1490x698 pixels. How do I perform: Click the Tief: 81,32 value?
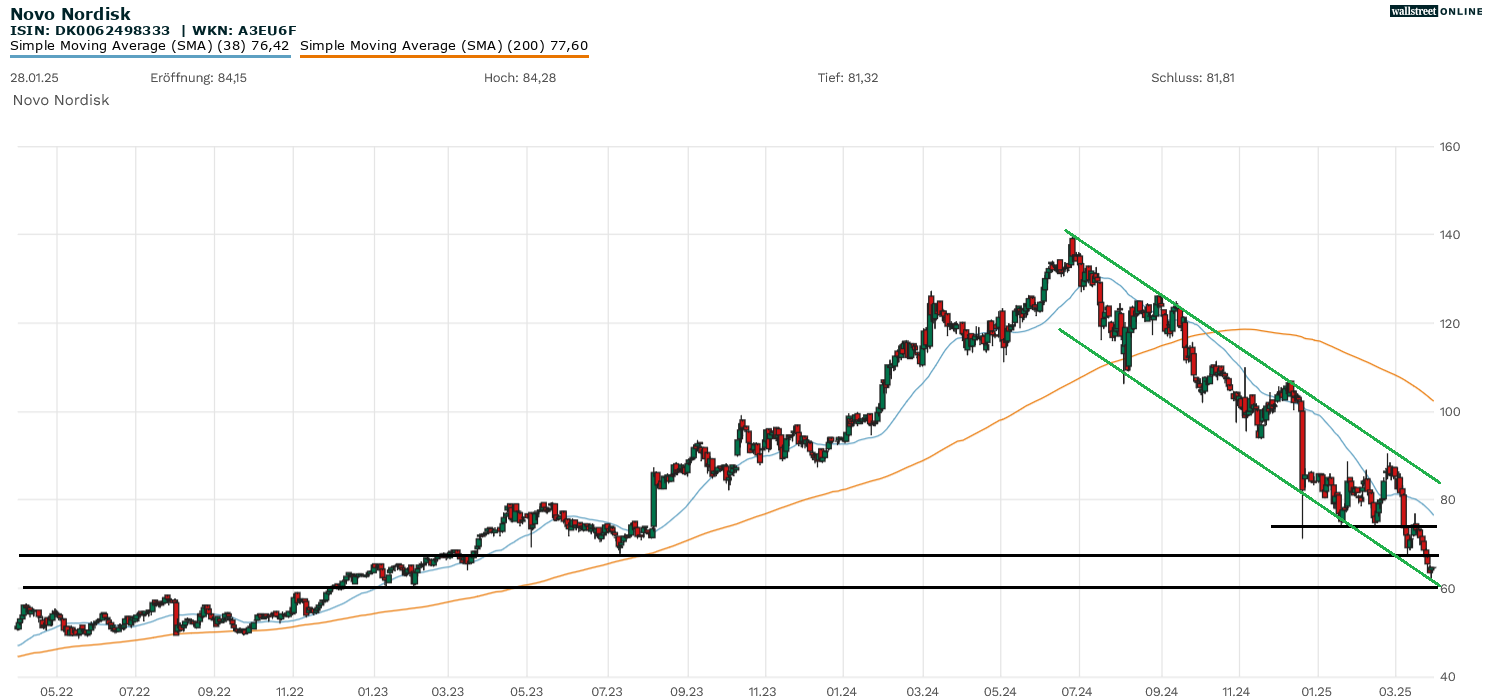coord(848,78)
